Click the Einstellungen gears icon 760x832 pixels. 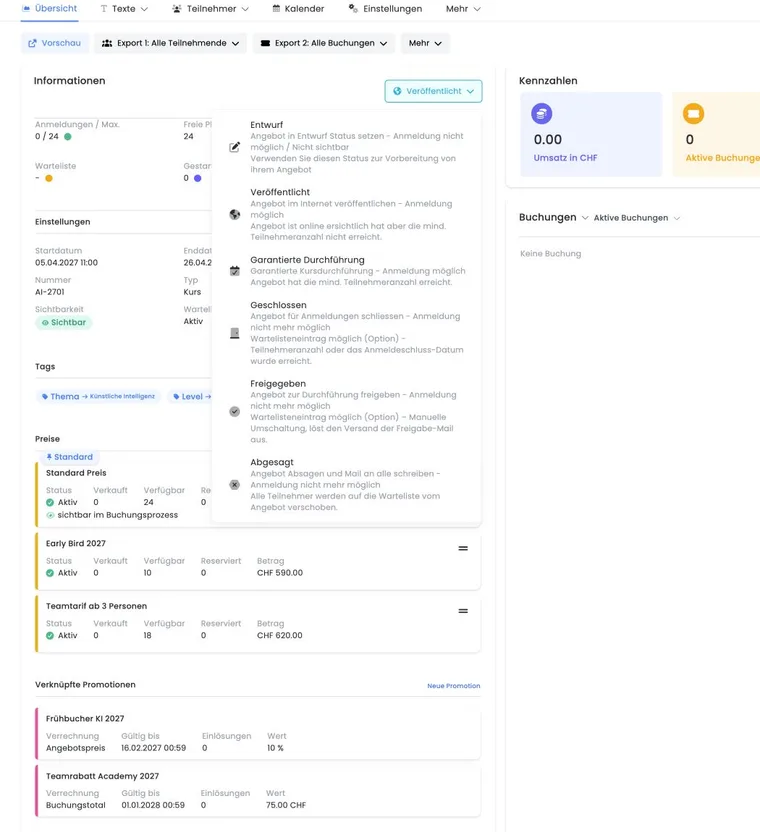pyautogui.click(x=353, y=8)
